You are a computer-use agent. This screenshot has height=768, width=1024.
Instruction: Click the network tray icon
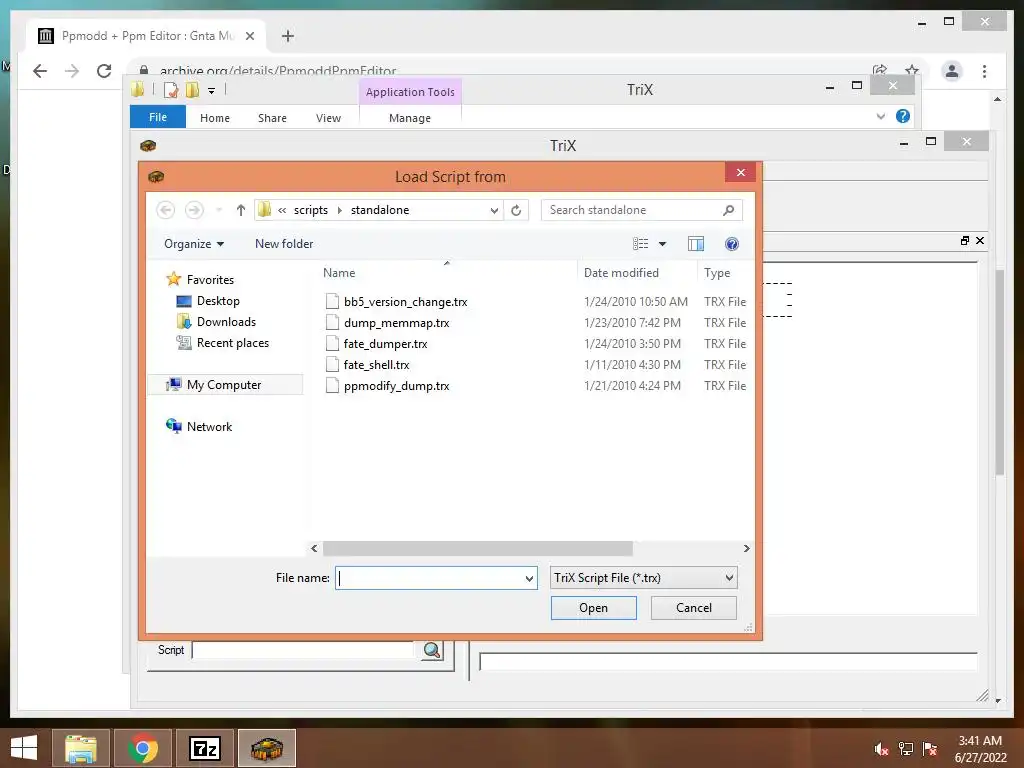tap(906, 749)
